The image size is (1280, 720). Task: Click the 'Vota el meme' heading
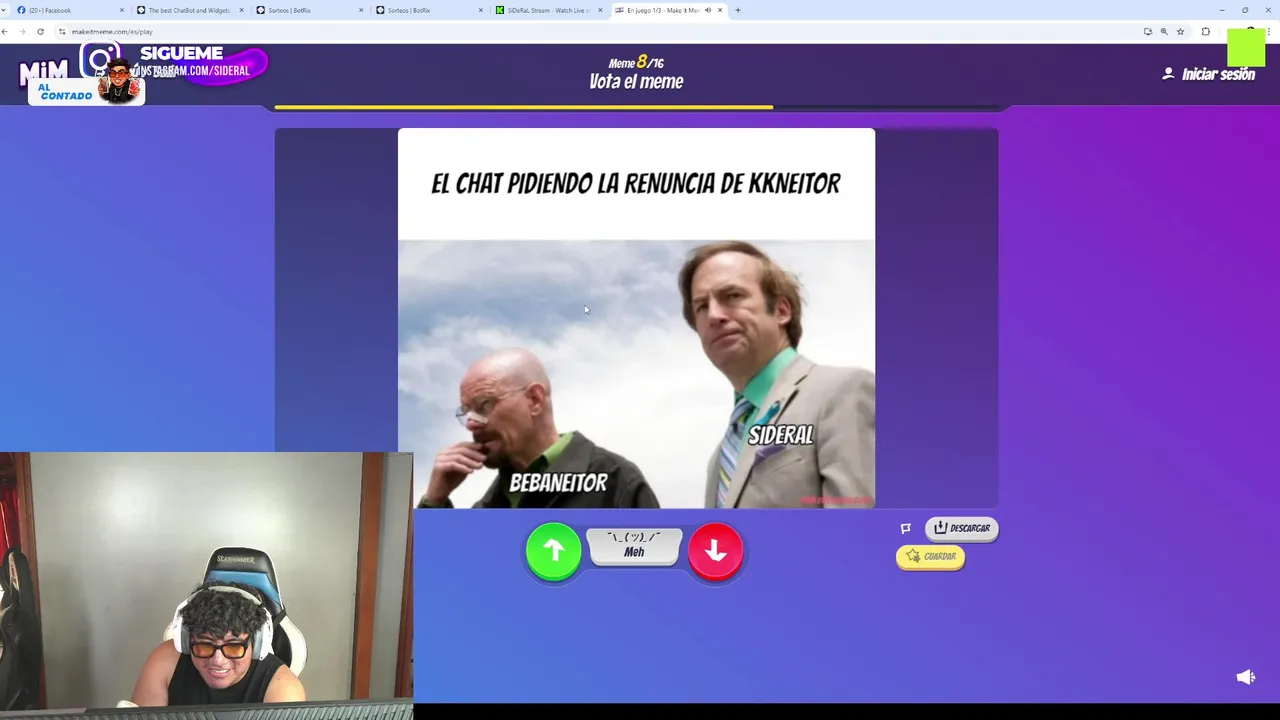pos(636,82)
